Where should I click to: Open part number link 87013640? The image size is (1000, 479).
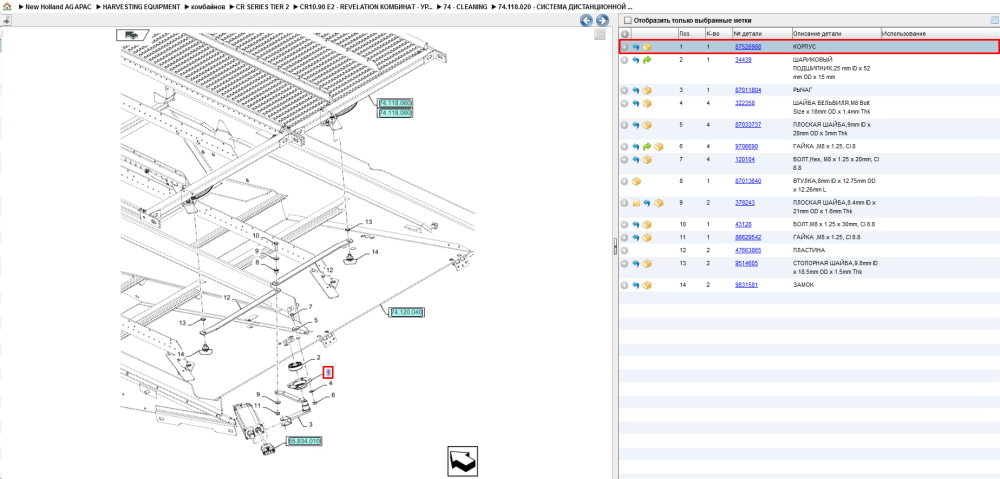(x=747, y=181)
